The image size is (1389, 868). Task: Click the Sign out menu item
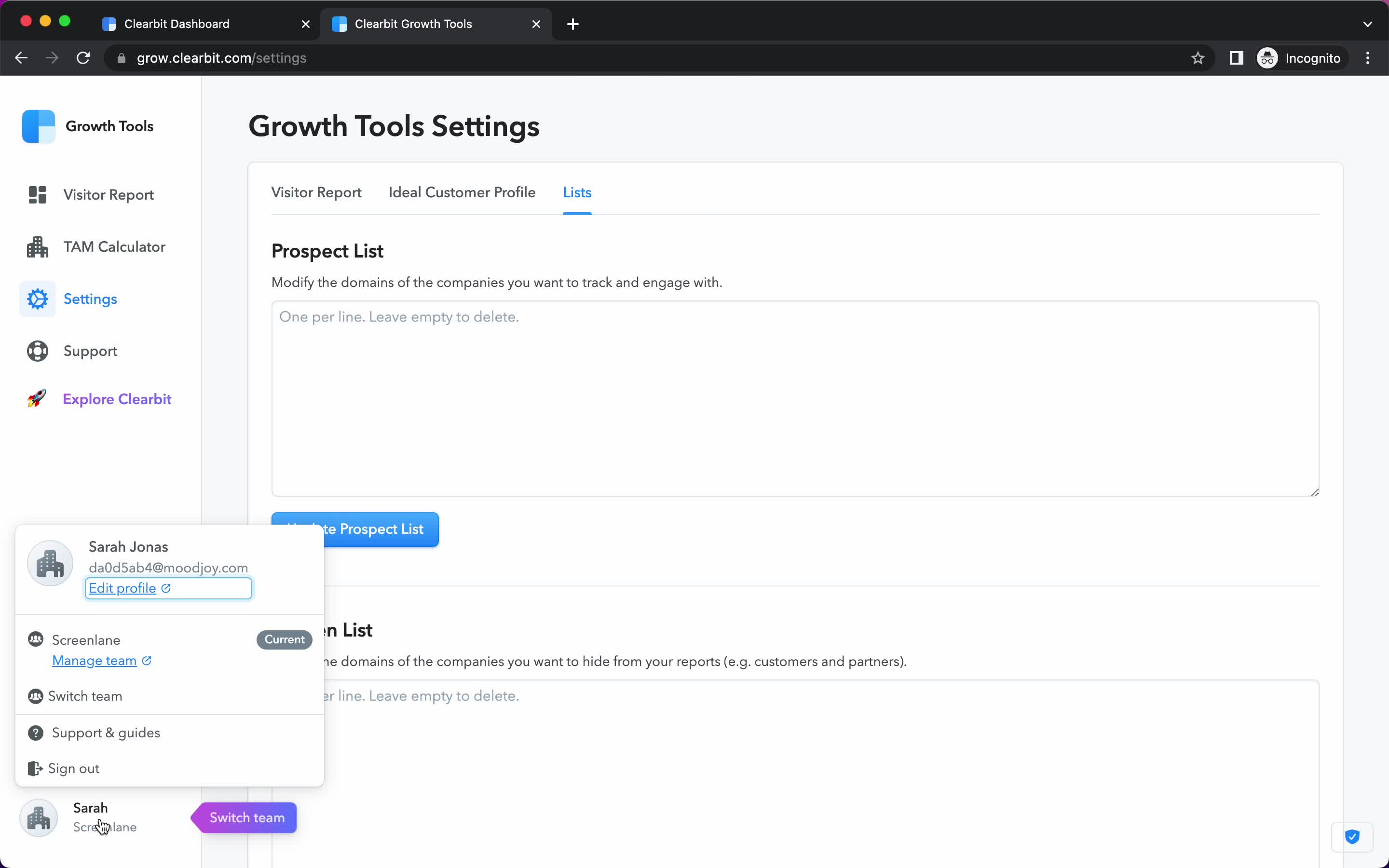73,768
